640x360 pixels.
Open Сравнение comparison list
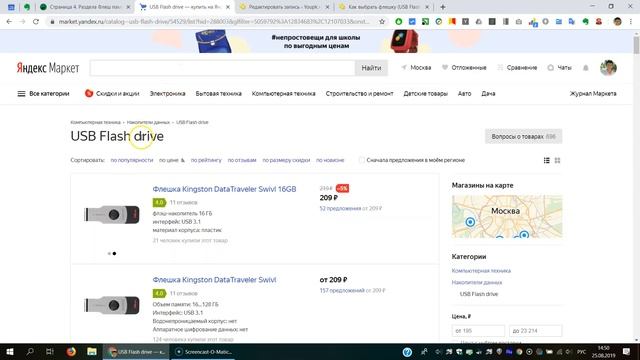point(517,68)
